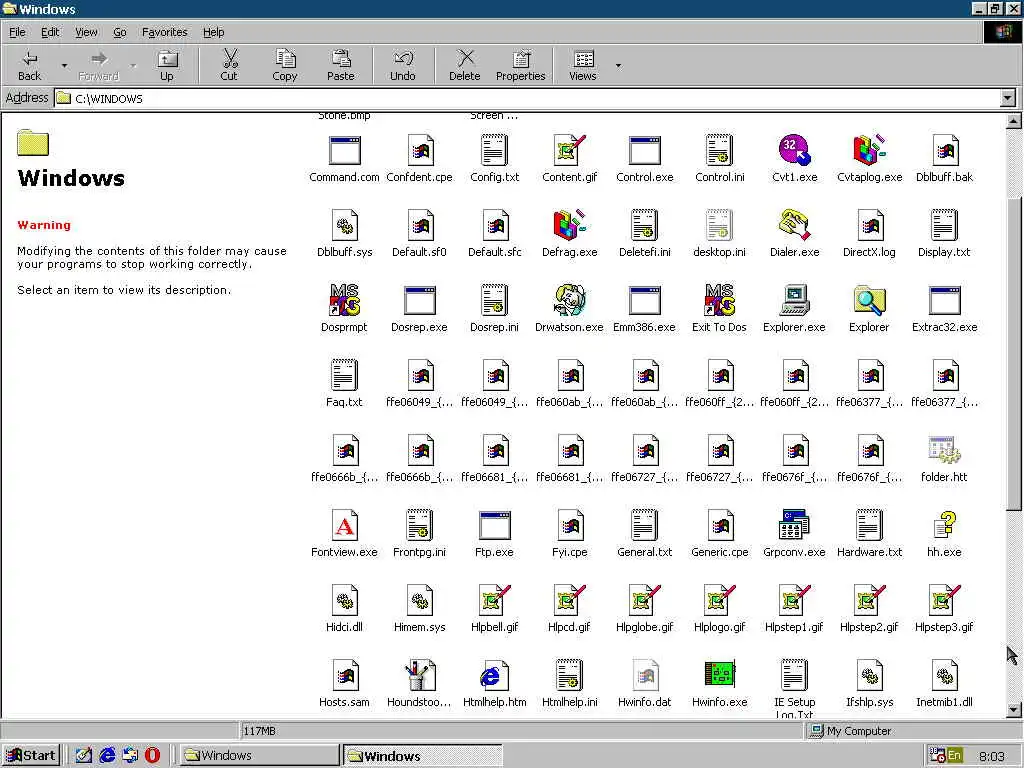1024x768 pixels.
Task: Select the Emm386.exe icon
Action: (645, 301)
